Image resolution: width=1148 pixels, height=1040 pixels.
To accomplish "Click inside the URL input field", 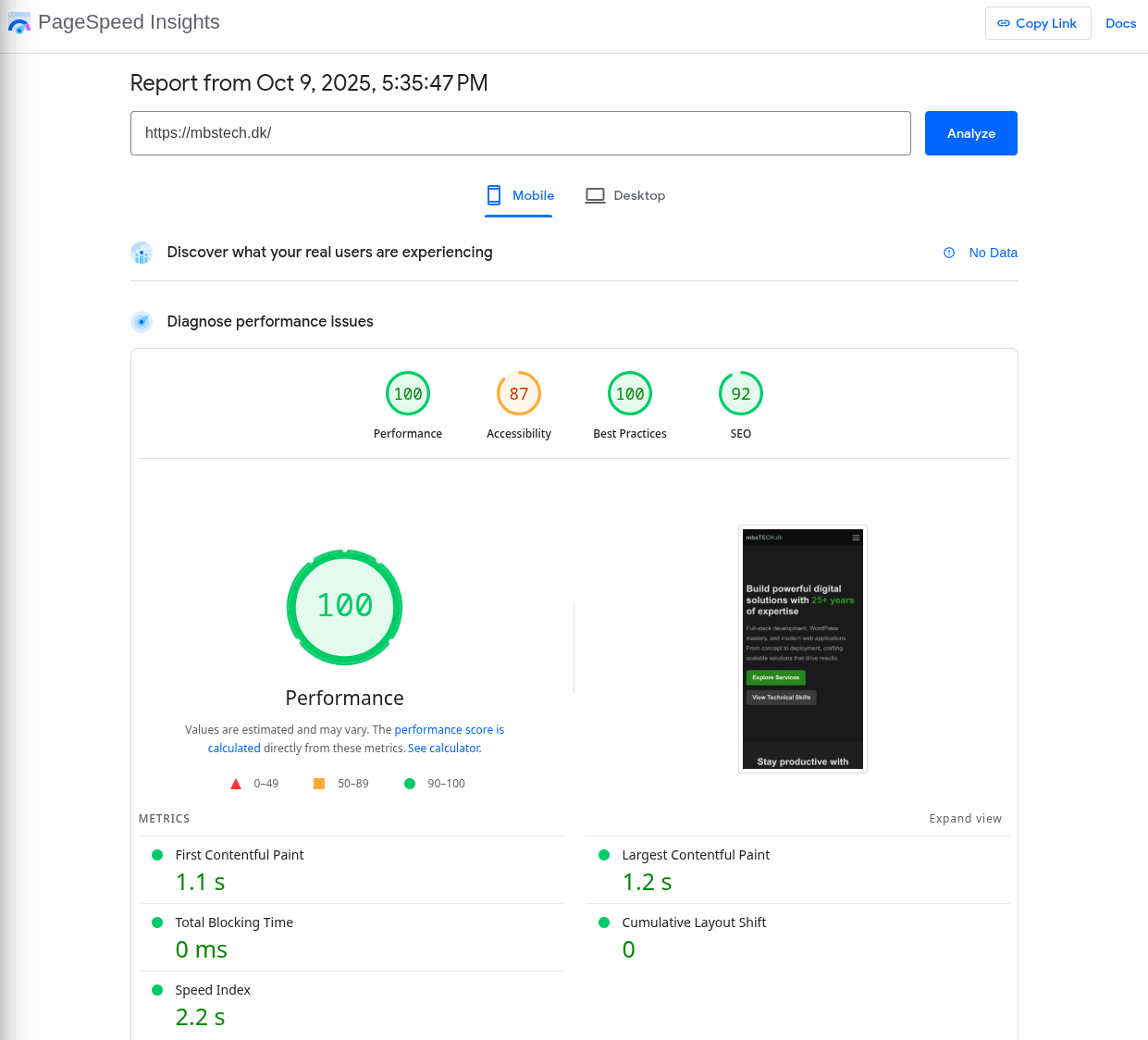I will click(520, 132).
